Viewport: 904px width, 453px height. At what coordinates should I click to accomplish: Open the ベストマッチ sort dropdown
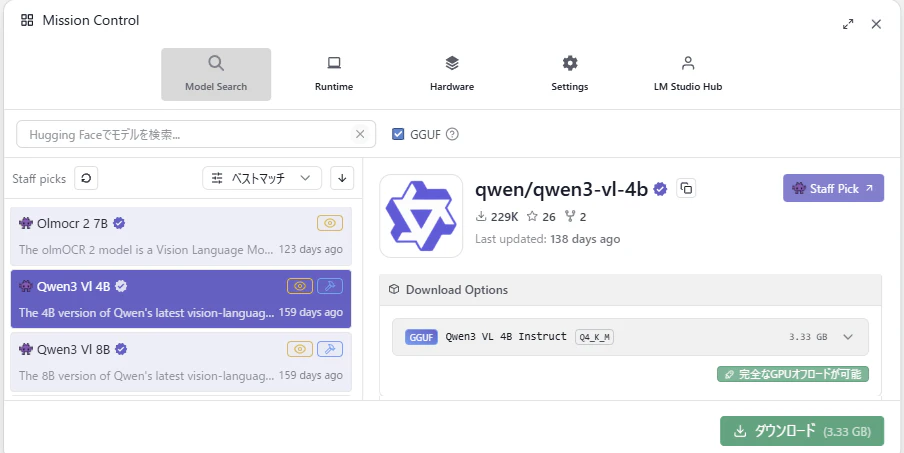pos(262,178)
